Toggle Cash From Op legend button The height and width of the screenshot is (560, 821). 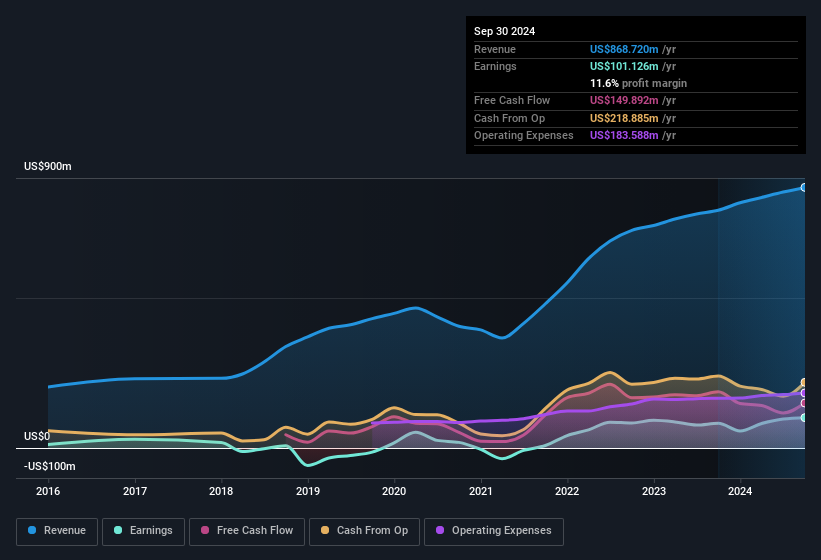(365, 531)
